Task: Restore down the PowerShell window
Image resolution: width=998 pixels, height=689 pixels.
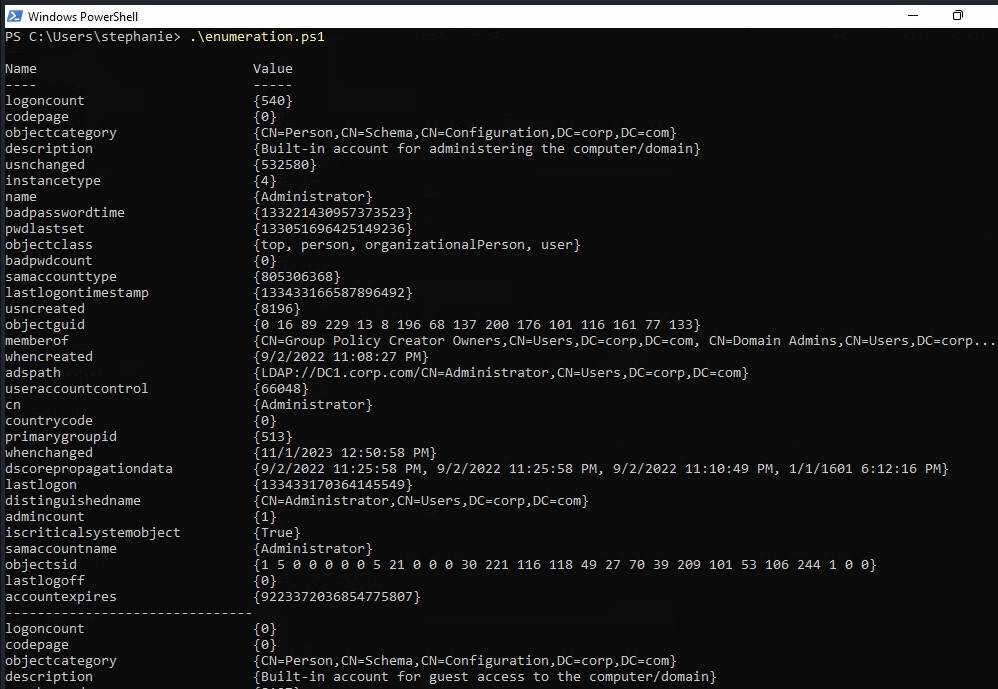Action: [x=957, y=15]
